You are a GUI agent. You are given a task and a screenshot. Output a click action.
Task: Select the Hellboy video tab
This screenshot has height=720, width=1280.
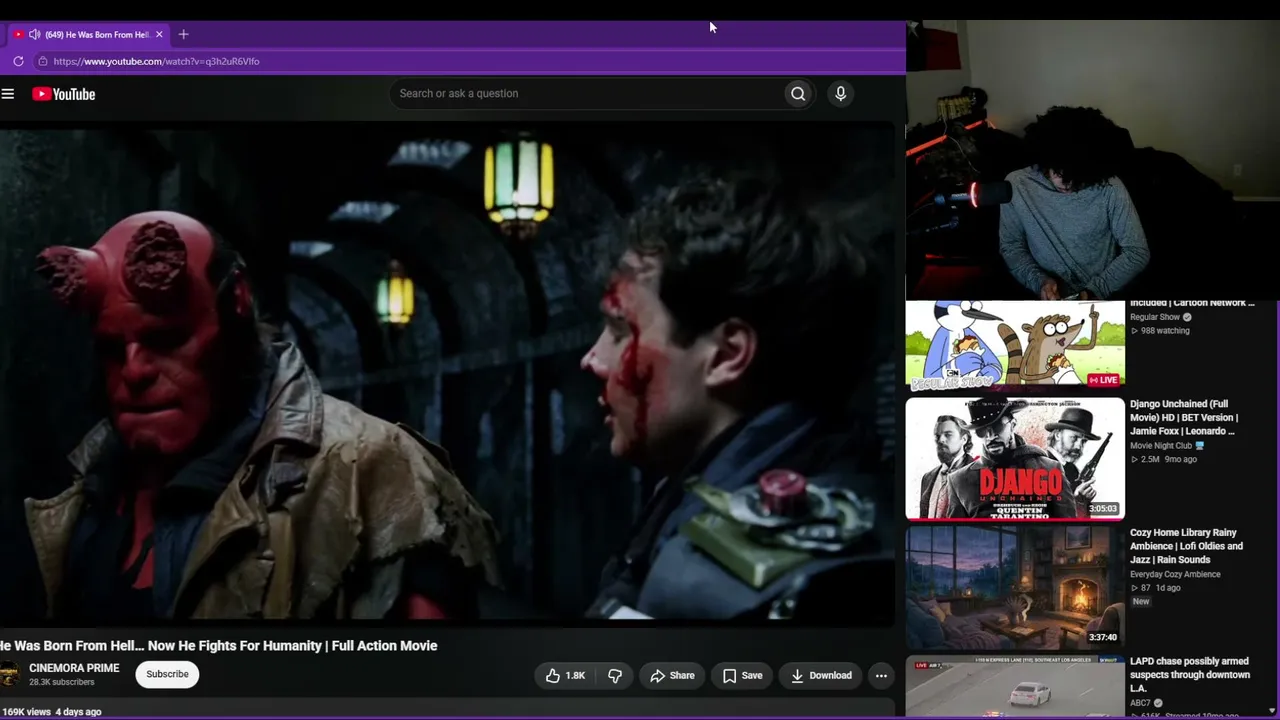tap(87, 35)
